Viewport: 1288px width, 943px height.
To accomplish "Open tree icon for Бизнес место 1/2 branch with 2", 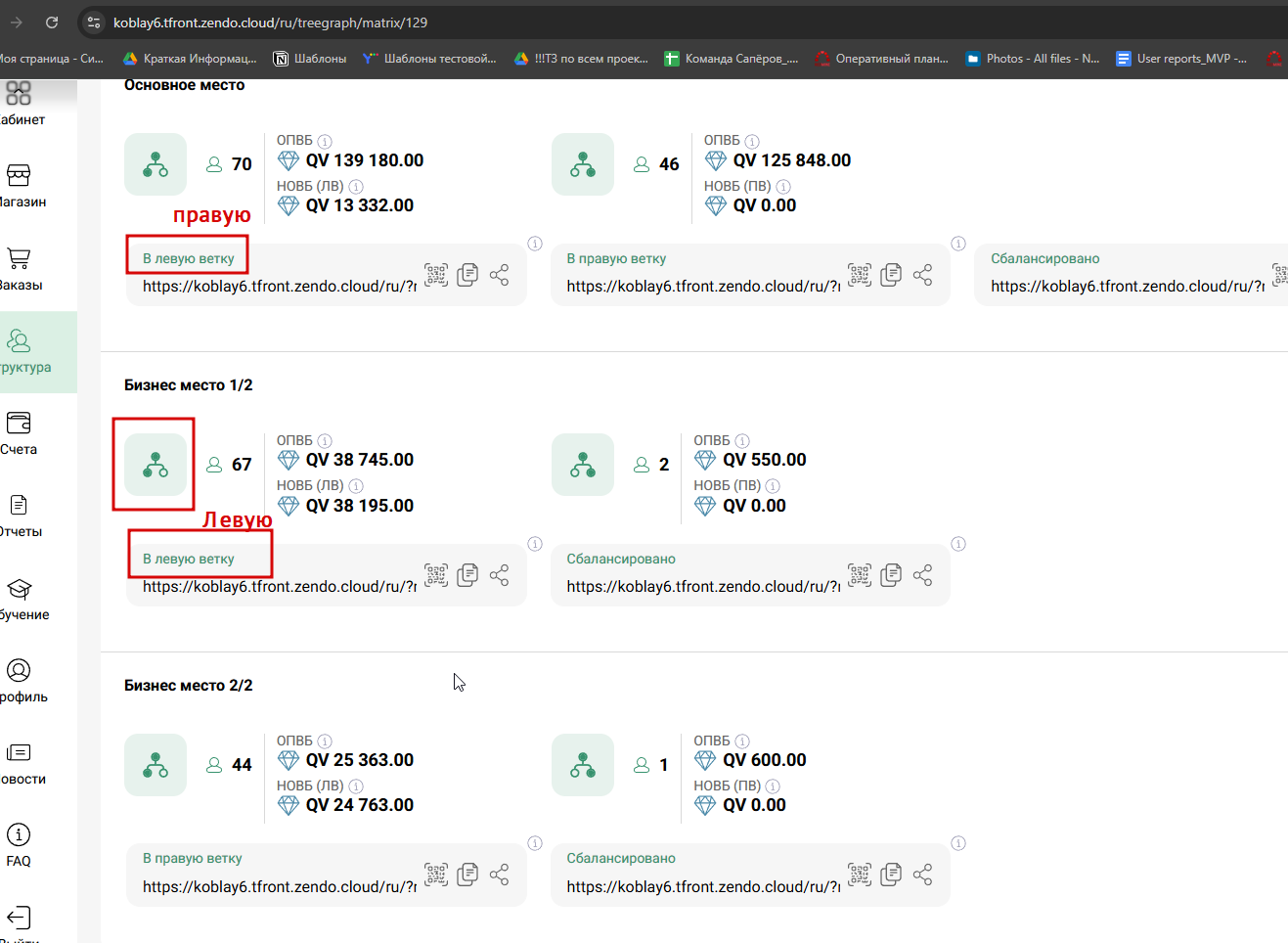I will (583, 465).
